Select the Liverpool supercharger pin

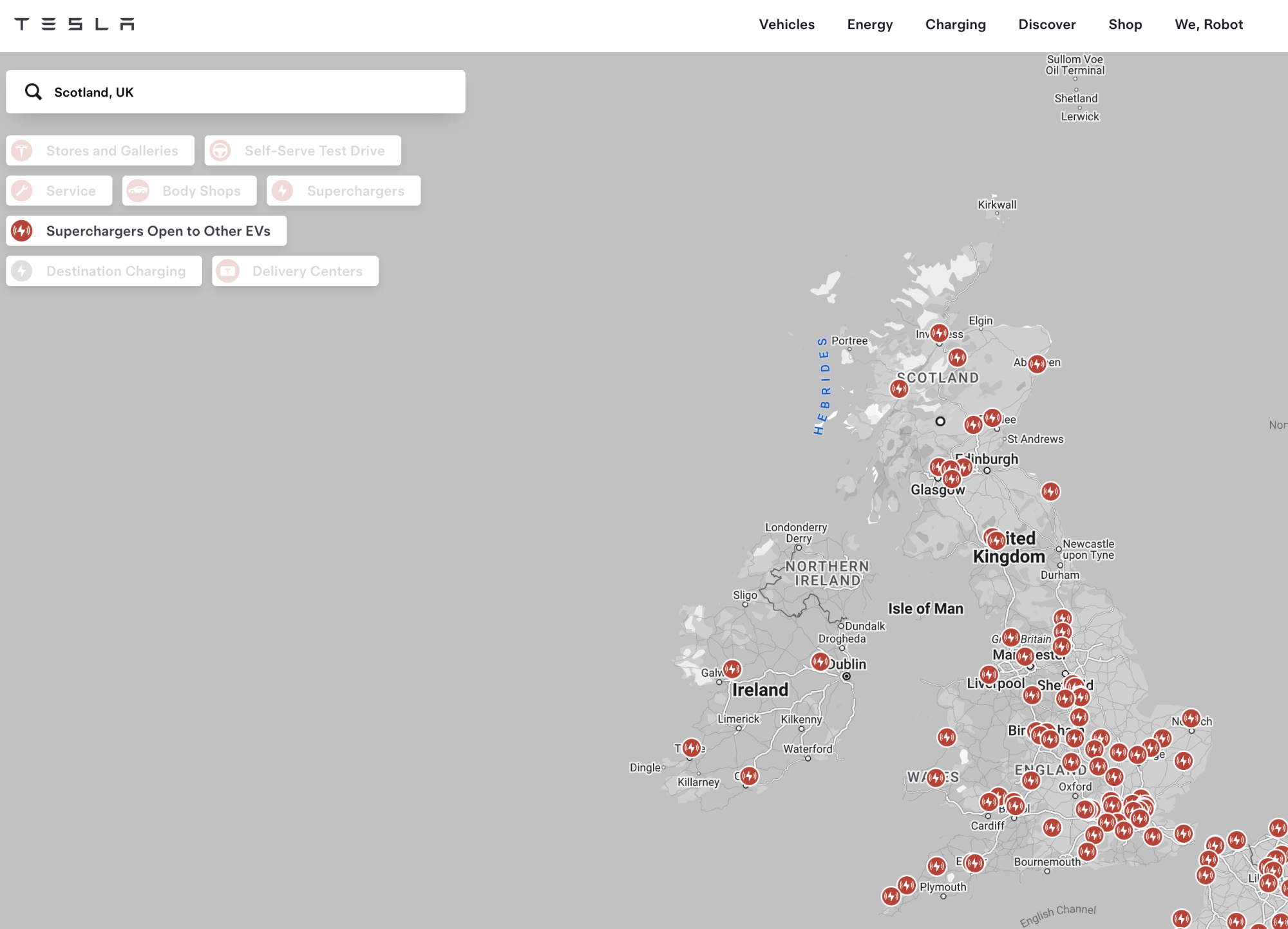pos(989,675)
